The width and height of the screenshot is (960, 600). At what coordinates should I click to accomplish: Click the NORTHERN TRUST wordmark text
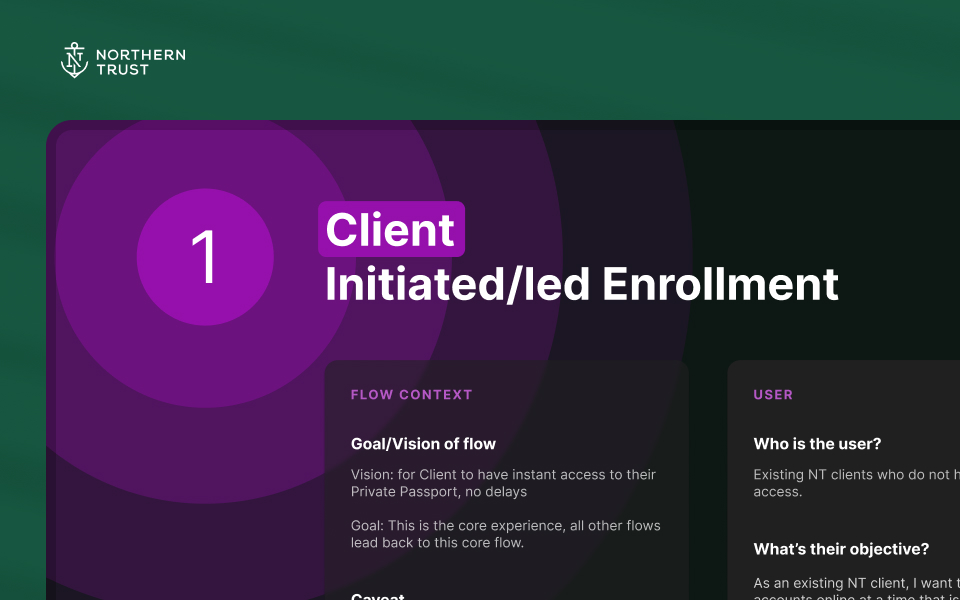140,62
